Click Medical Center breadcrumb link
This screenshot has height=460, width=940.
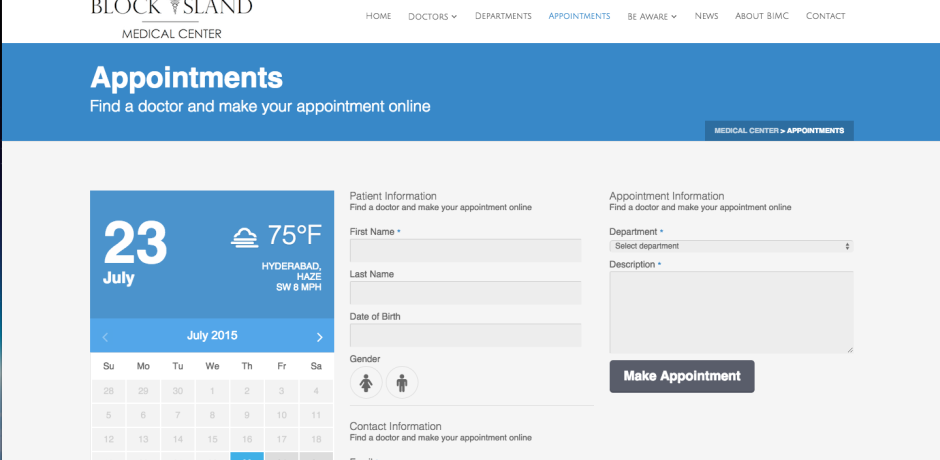[746, 131]
